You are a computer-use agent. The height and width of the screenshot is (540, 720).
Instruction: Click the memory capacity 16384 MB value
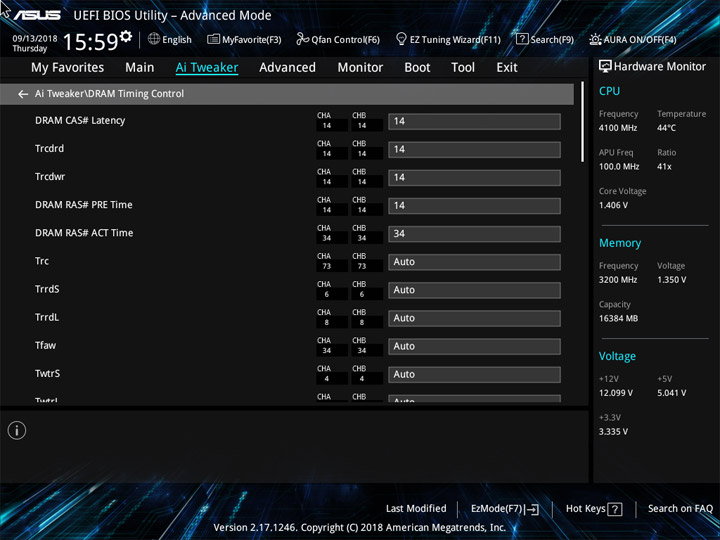tap(618, 318)
